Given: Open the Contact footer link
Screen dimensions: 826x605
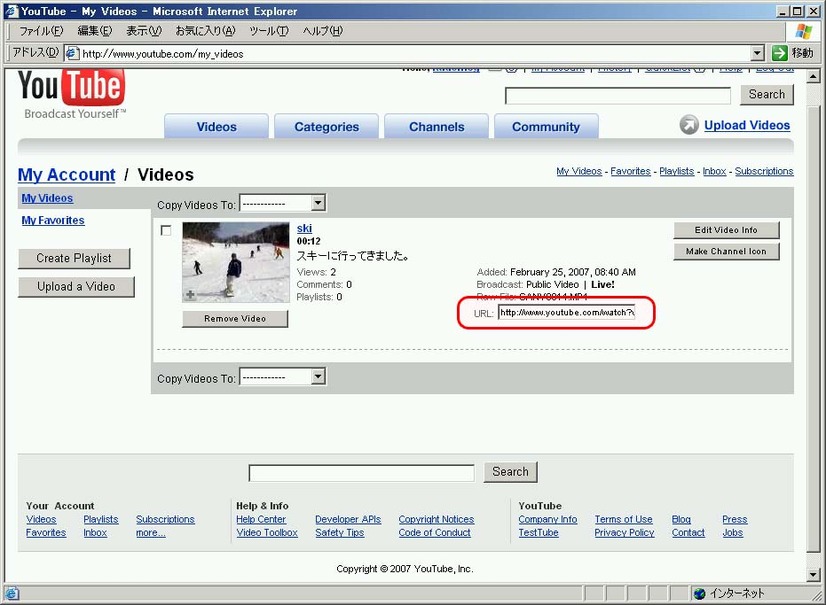Looking at the screenshot, I should [x=688, y=533].
